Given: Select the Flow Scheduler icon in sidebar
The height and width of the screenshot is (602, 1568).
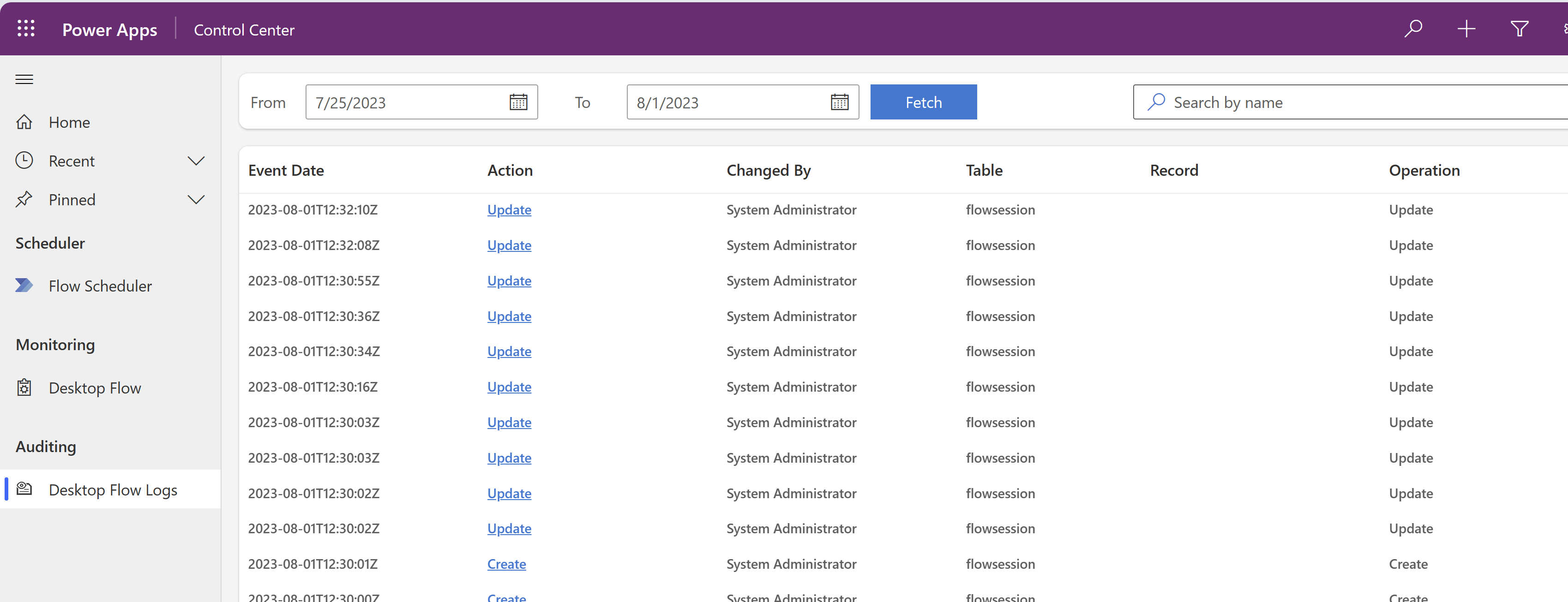Looking at the screenshot, I should pos(24,285).
